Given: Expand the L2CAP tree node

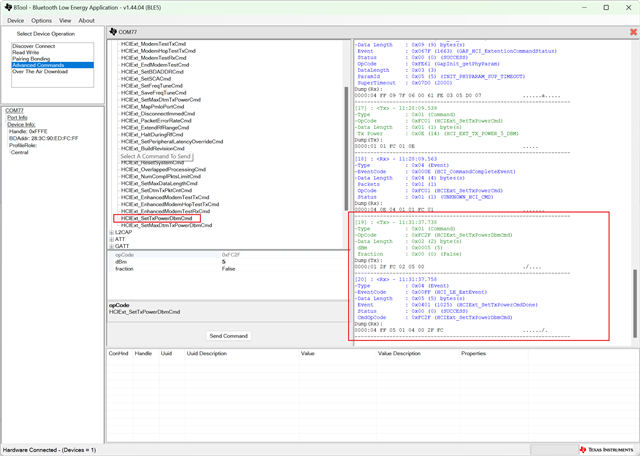Looking at the screenshot, I should pos(111,232).
